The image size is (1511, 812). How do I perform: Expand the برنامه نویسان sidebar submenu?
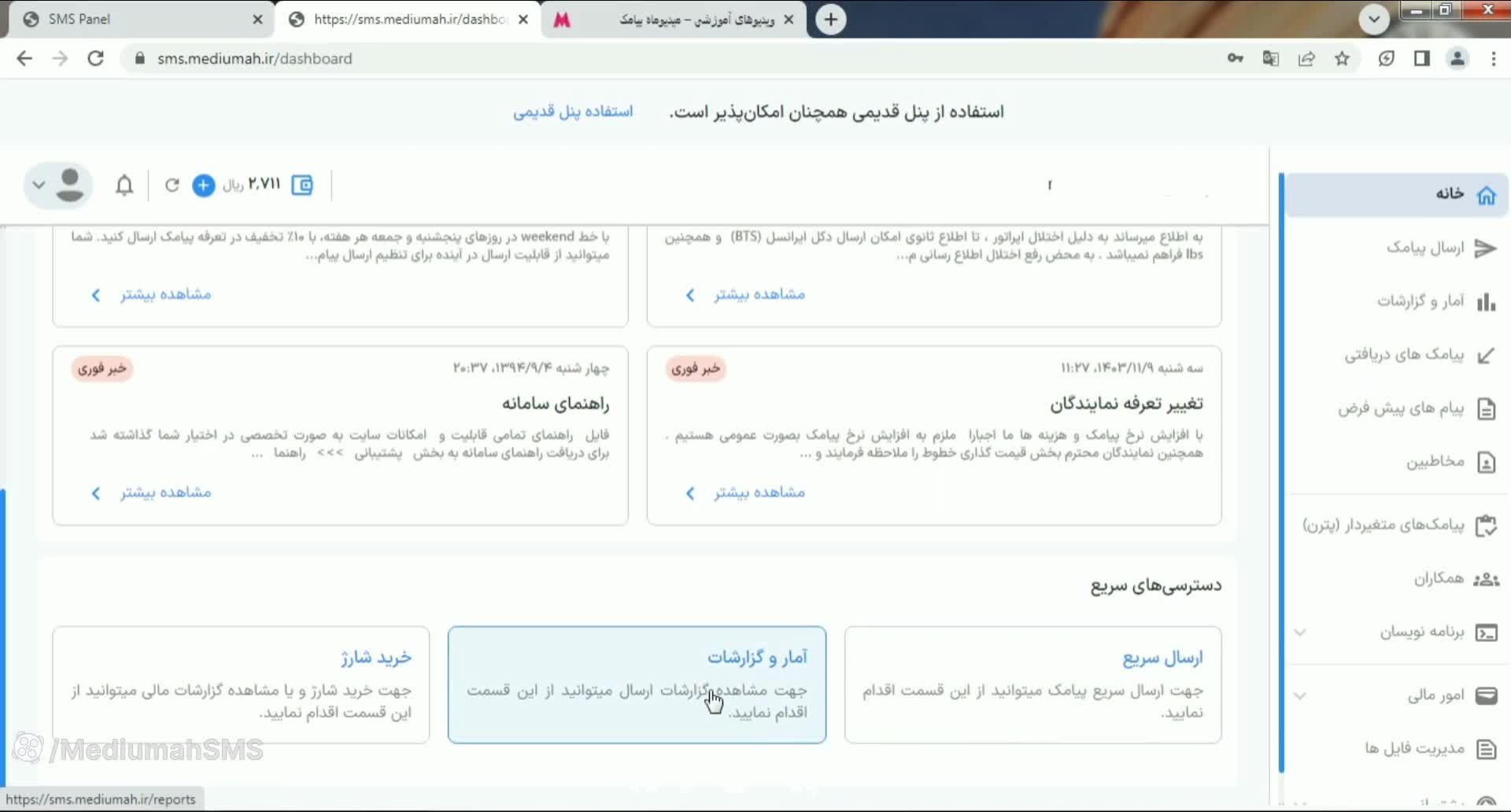coord(1421,633)
